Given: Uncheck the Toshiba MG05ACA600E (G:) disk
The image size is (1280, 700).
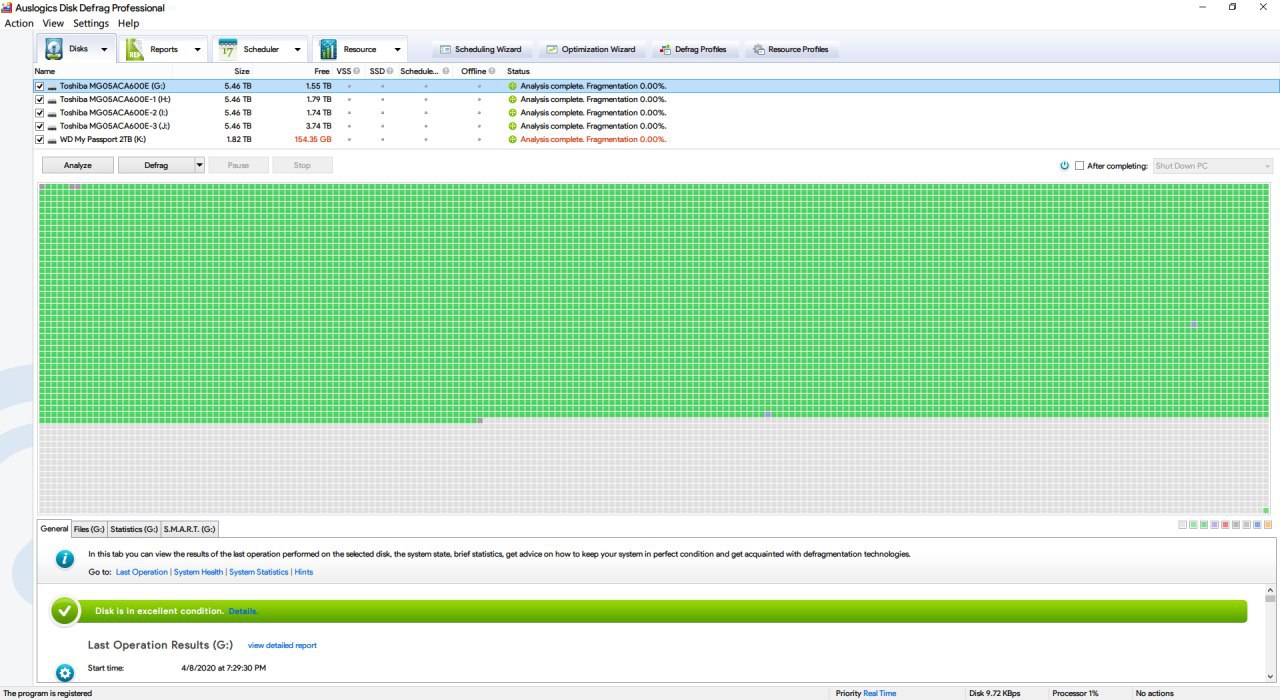Looking at the screenshot, I should pos(40,86).
